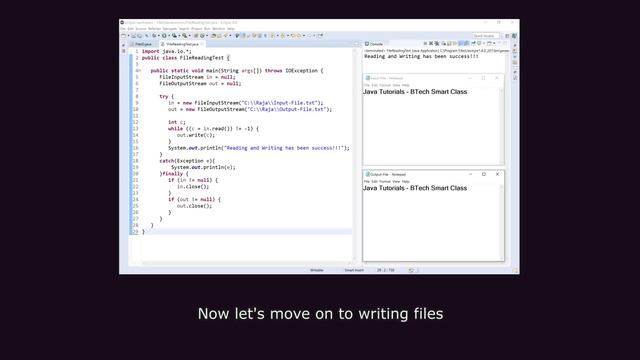Open View menu in Output-File Notepad
This screenshot has width=640, height=360.
point(396,181)
